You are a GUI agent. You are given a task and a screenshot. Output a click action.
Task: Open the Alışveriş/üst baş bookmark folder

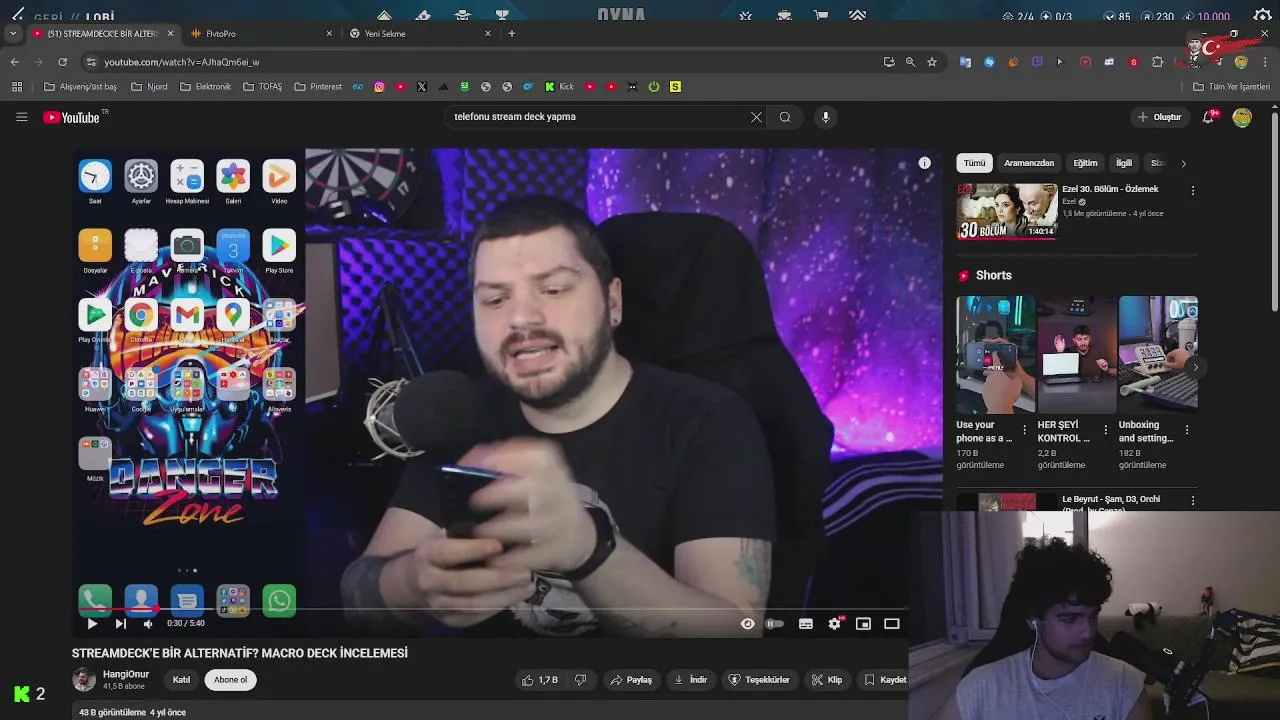[81, 87]
